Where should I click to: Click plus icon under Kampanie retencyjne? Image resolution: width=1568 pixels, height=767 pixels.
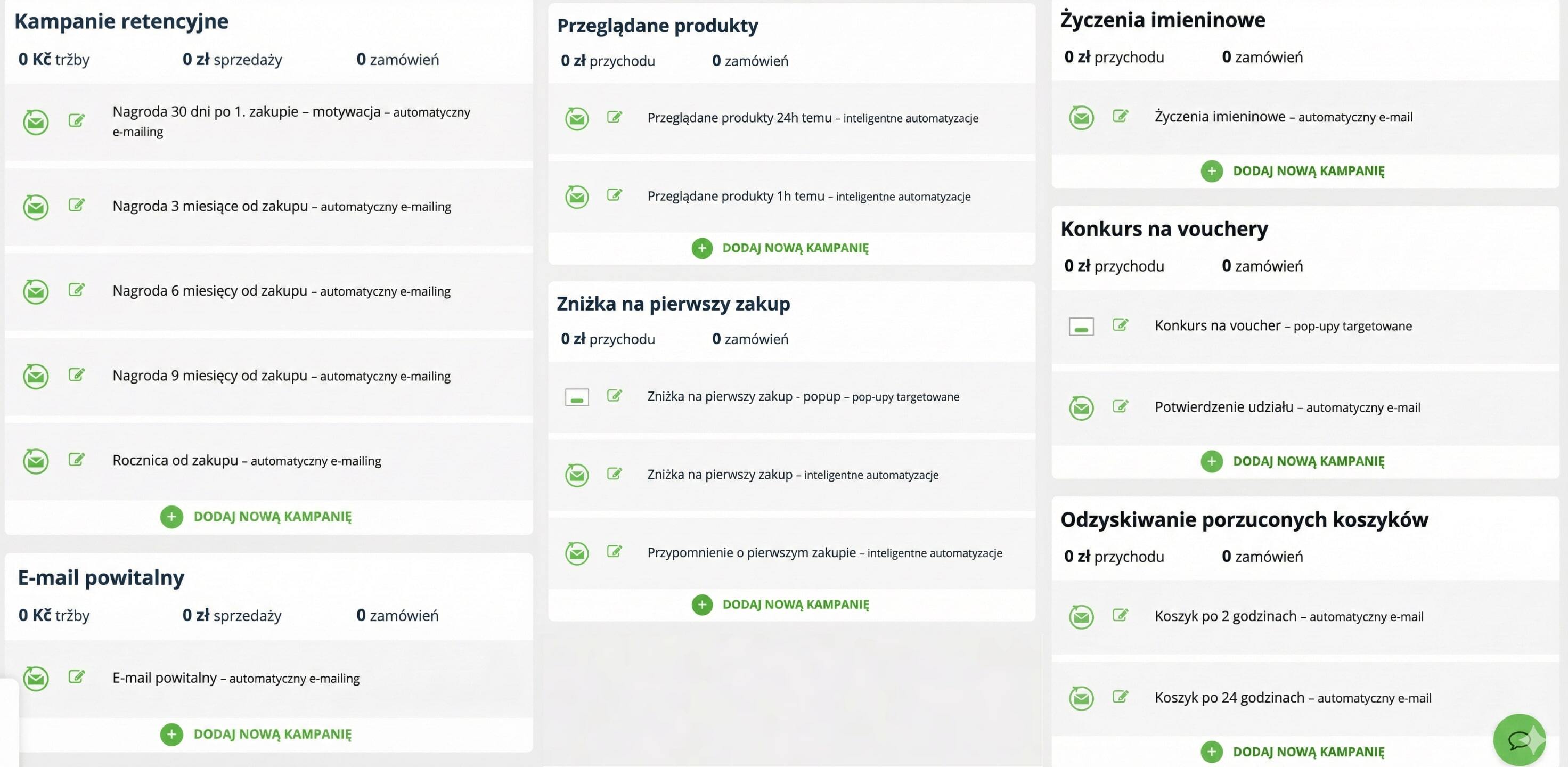coord(171,517)
